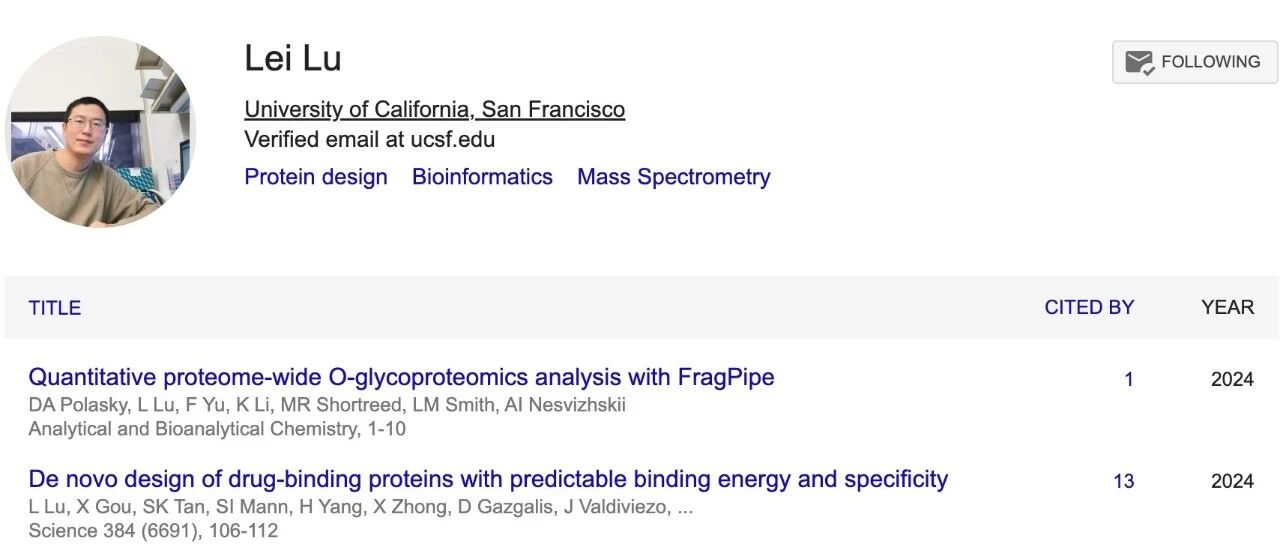Viewport: 1280px width, 544px height.
Task: Sort publications by the YEAR column header
Action: [x=1227, y=307]
